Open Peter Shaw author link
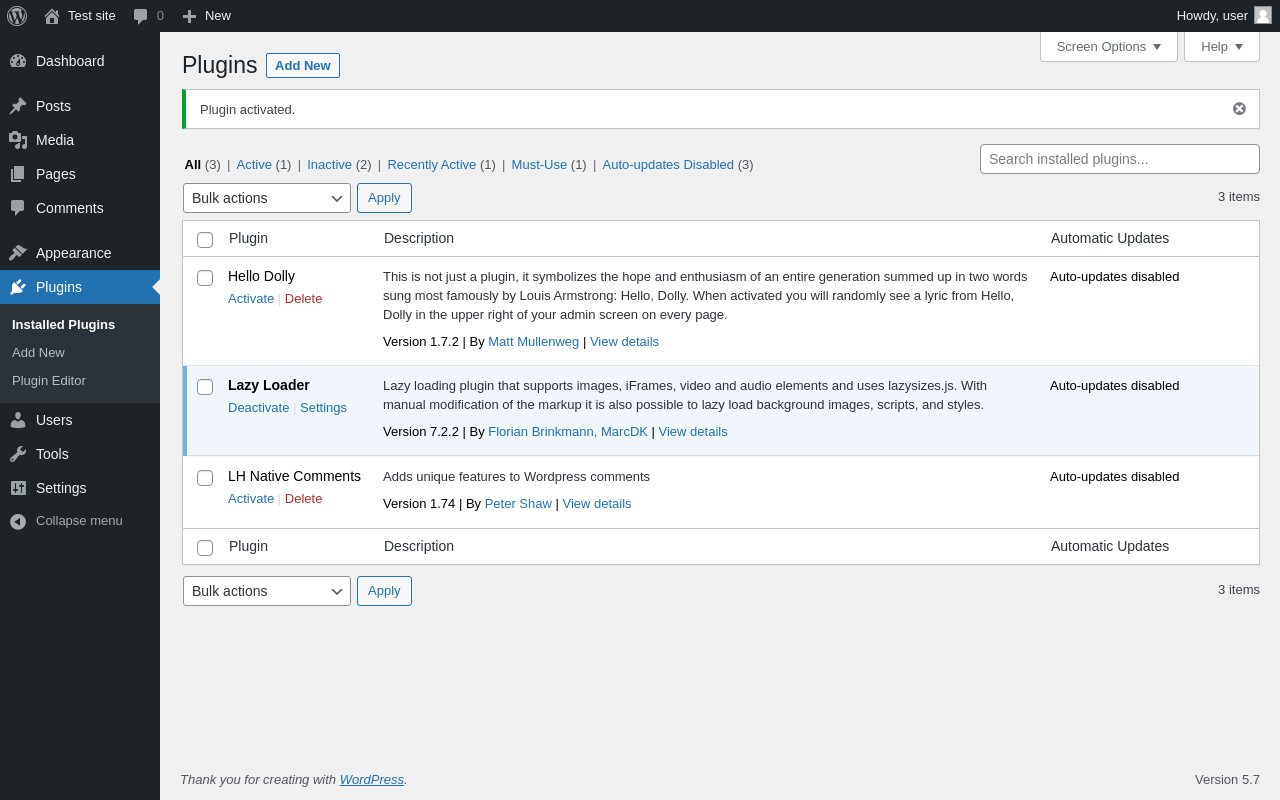The height and width of the screenshot is (800, 1280). (x=518, y=504)
